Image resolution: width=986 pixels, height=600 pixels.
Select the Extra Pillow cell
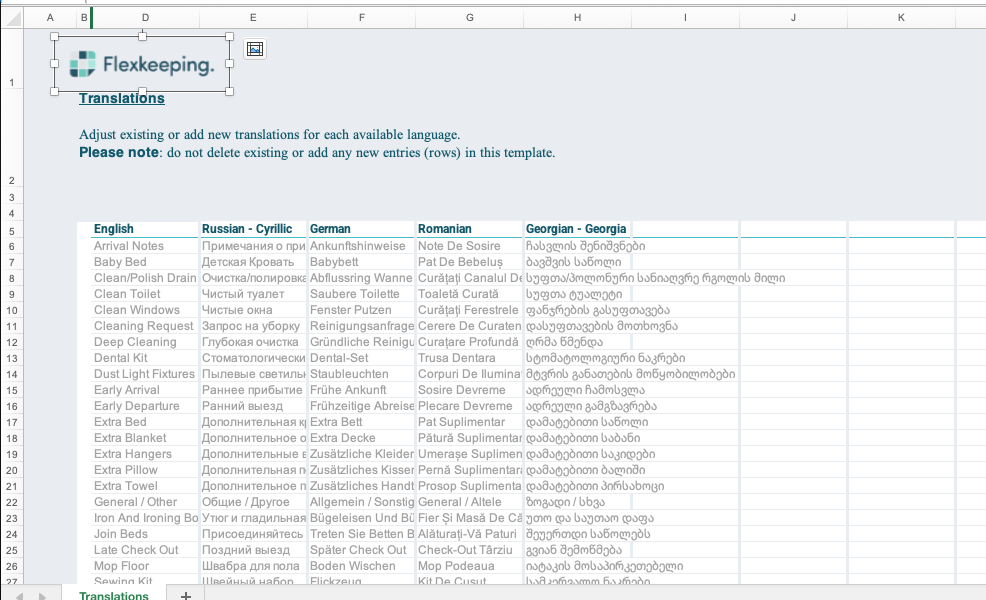point(145,470)
